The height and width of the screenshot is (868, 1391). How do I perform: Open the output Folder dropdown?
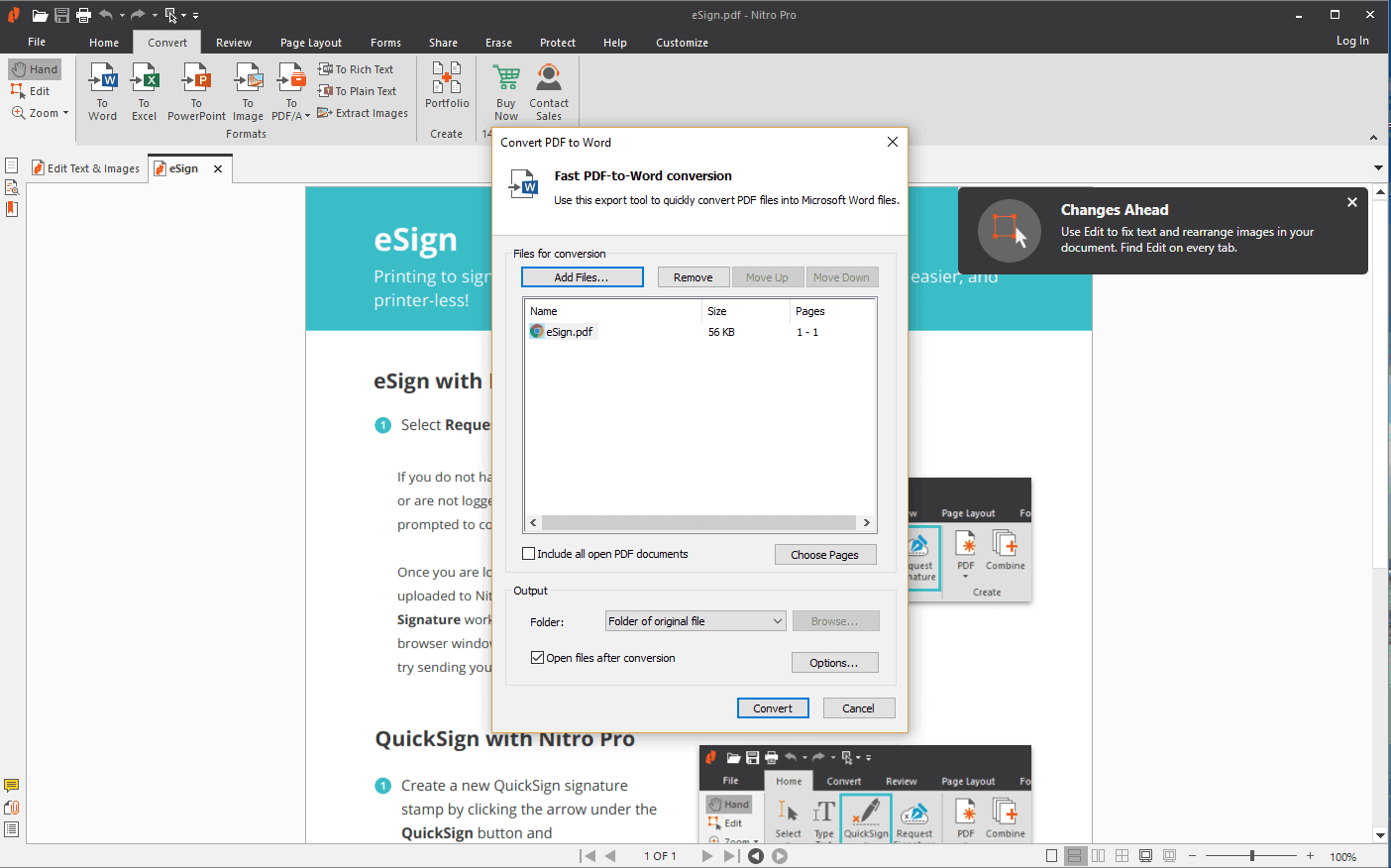(695, 621)
